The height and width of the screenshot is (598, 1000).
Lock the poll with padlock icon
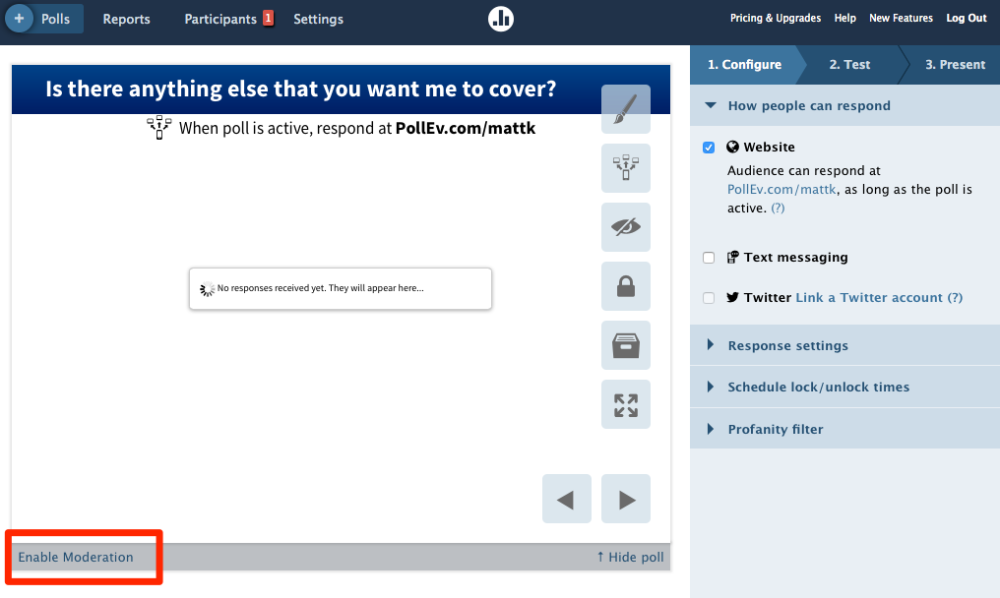pos(626,286)
